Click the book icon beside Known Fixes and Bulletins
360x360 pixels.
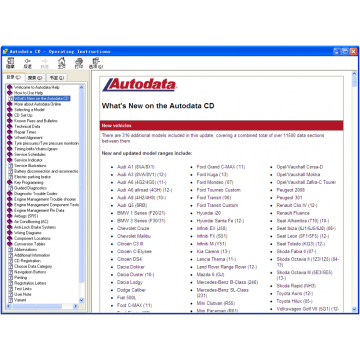(10, 121)
